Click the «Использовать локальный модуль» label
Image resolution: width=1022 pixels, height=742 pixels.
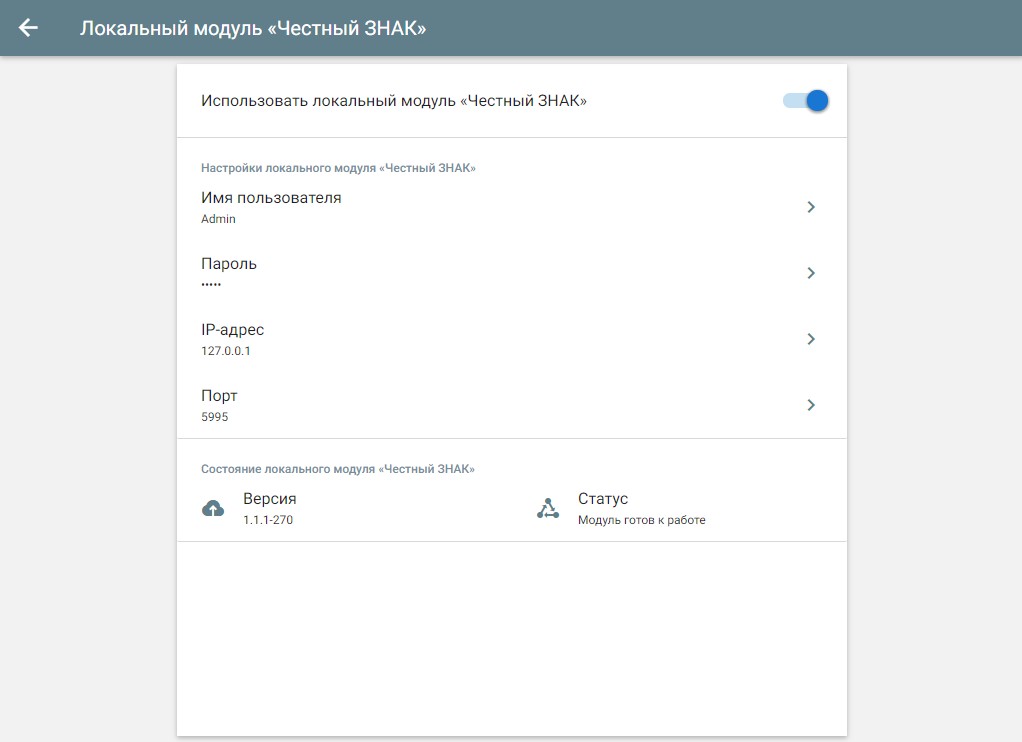[394, 100]
